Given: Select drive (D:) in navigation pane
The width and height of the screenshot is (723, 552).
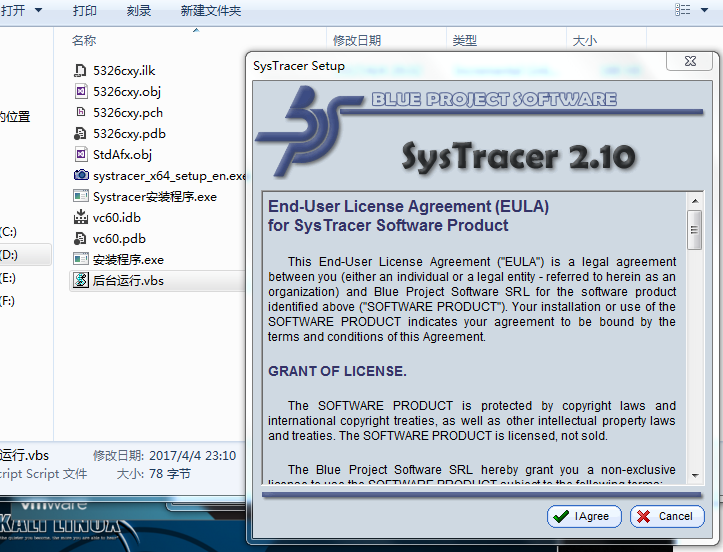Looking at the screenshot, I should [x=8, y=255].
